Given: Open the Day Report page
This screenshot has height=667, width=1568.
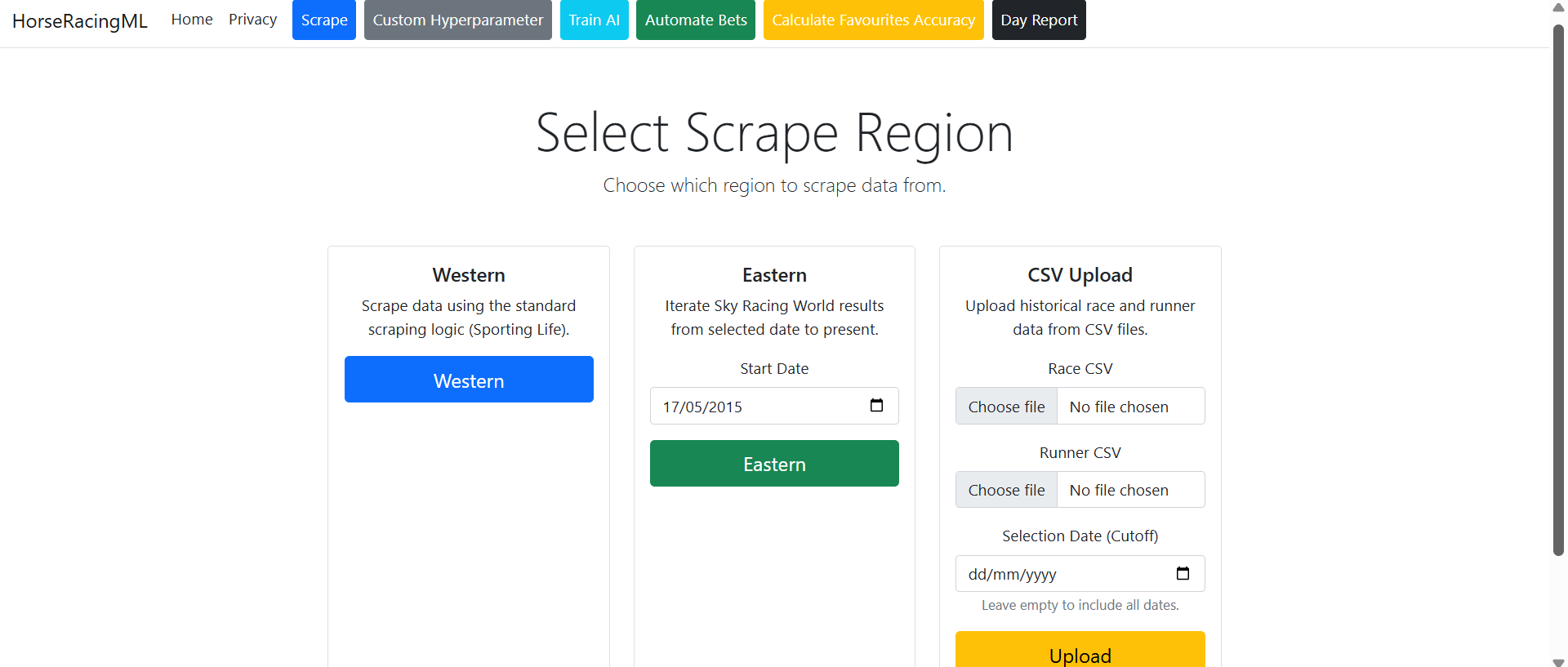Looking at the screenshot, I should (1039, 20).
